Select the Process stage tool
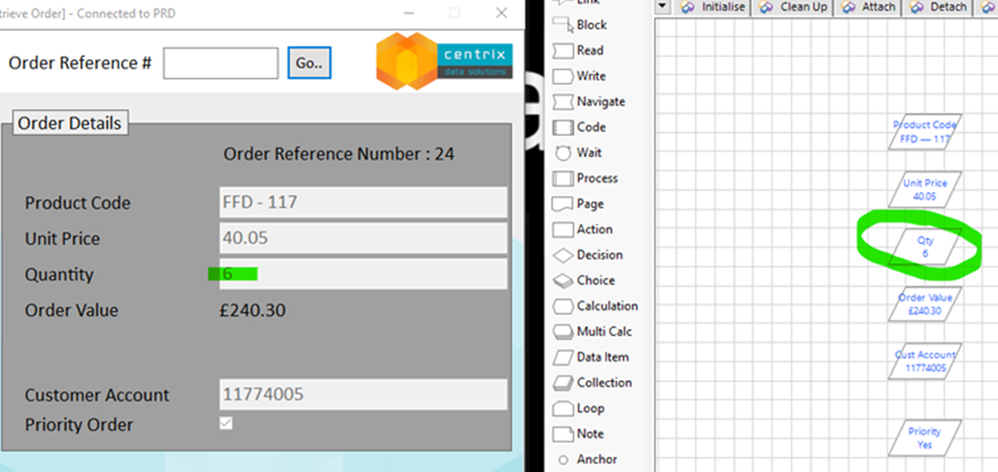 [x=586, y=178]
